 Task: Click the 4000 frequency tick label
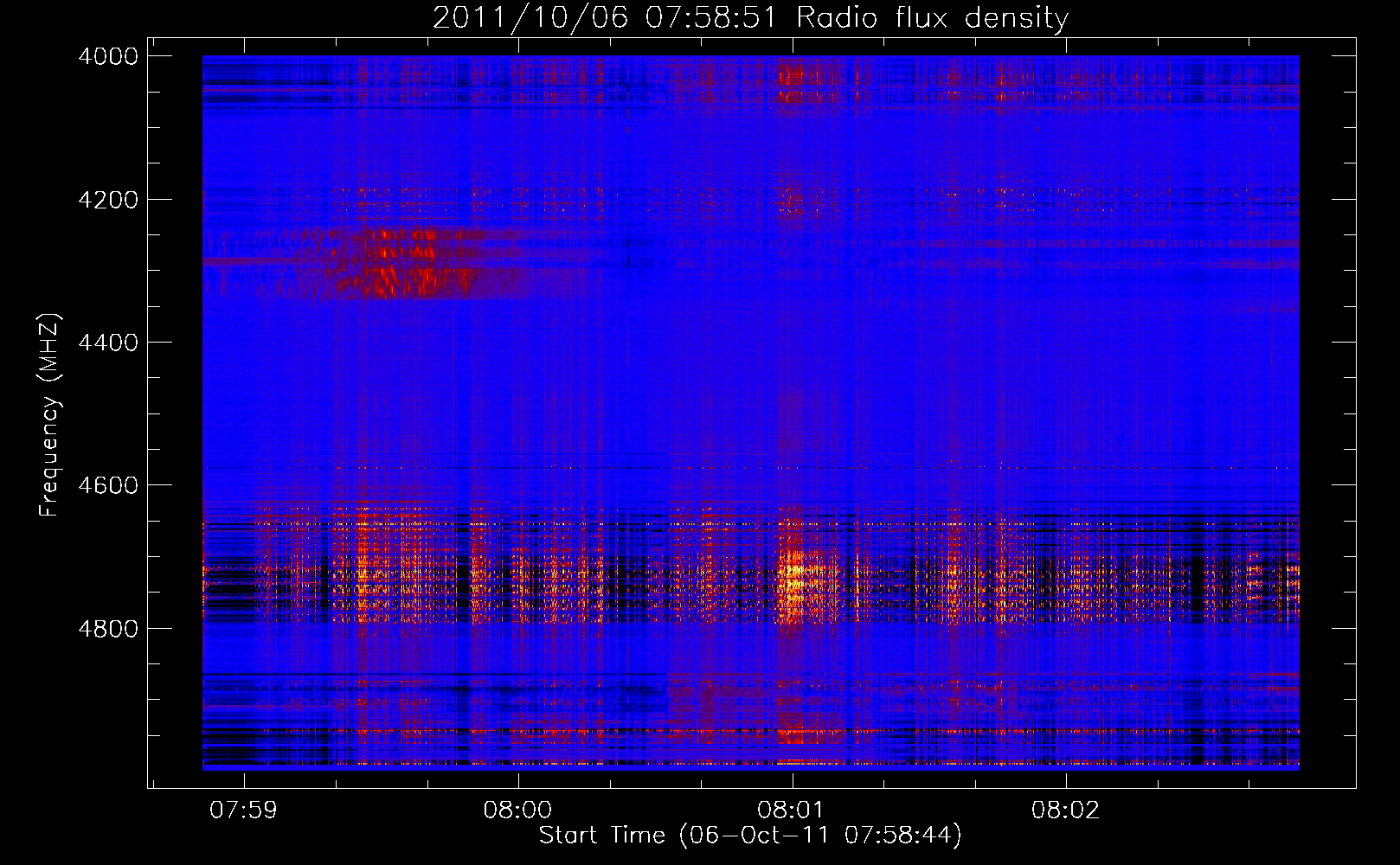[x=107, y=56]
